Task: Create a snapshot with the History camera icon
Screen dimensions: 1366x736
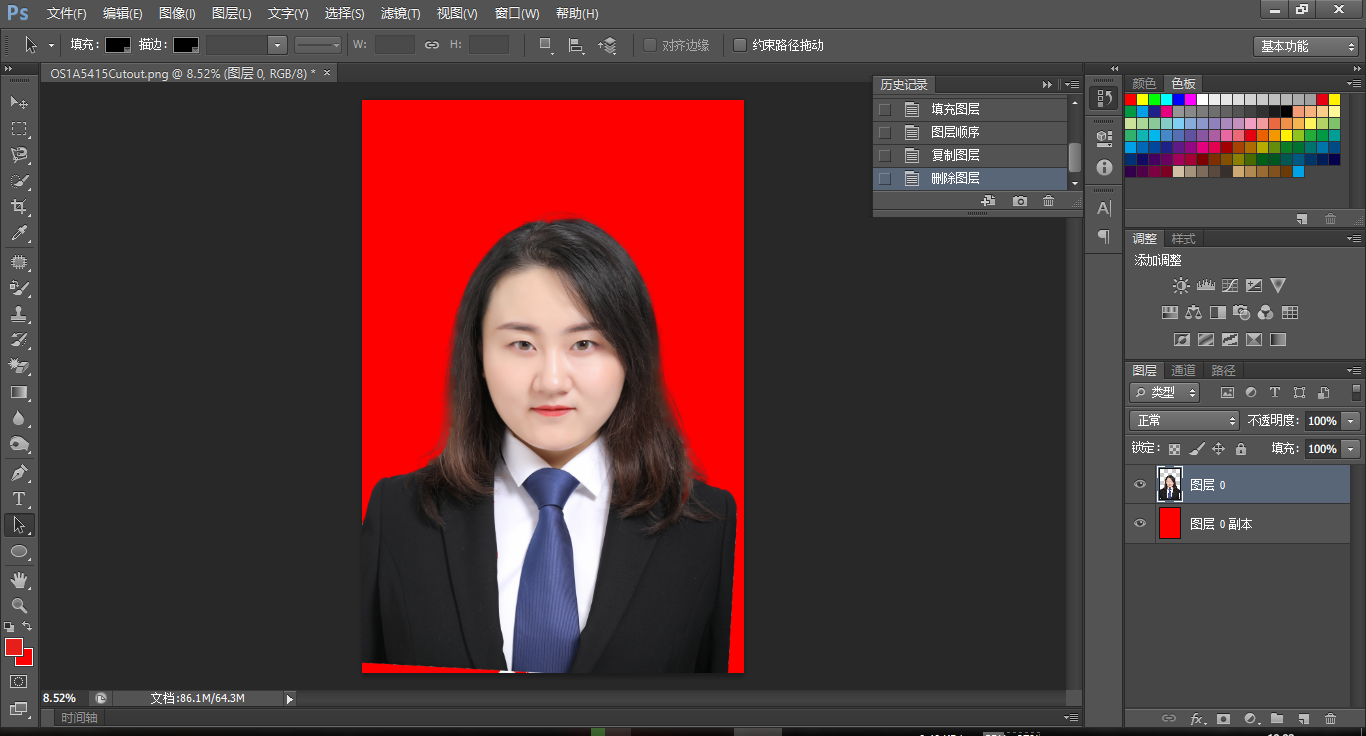Action: (1019, 201)
